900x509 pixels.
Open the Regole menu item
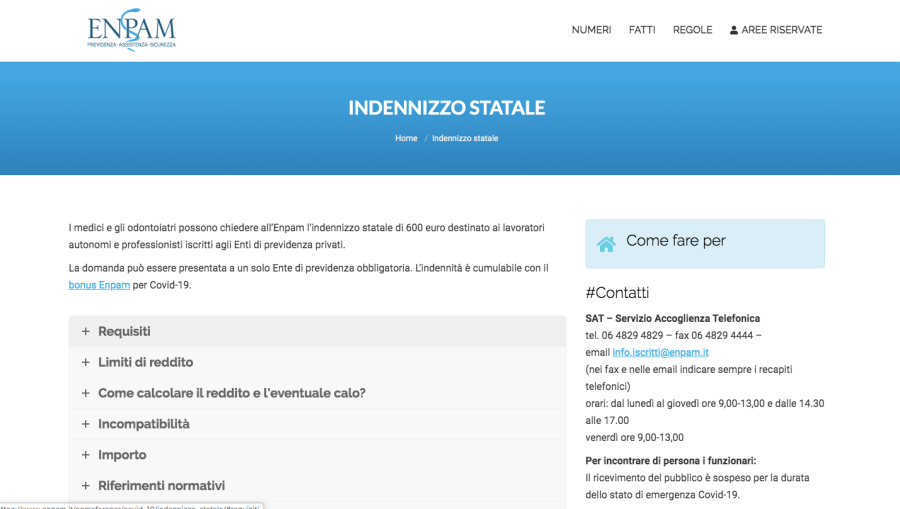point(692,30)
